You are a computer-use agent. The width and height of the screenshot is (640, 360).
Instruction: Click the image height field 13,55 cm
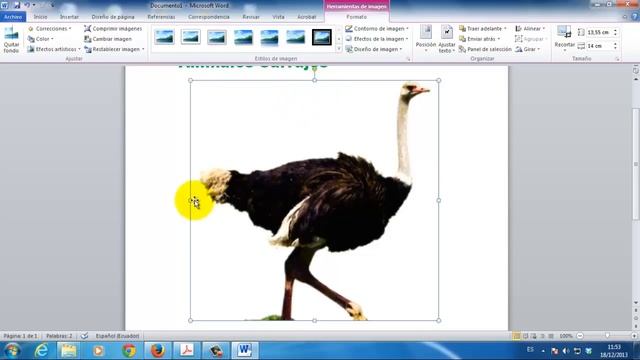(598, 32)
